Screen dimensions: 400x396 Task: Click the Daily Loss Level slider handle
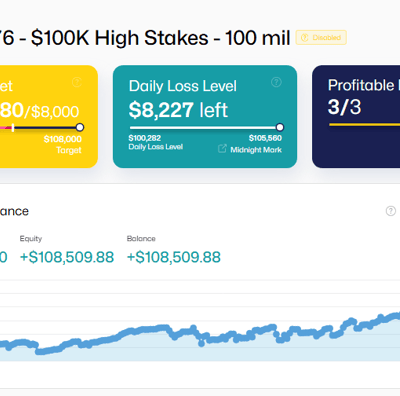tap(280, 127)
